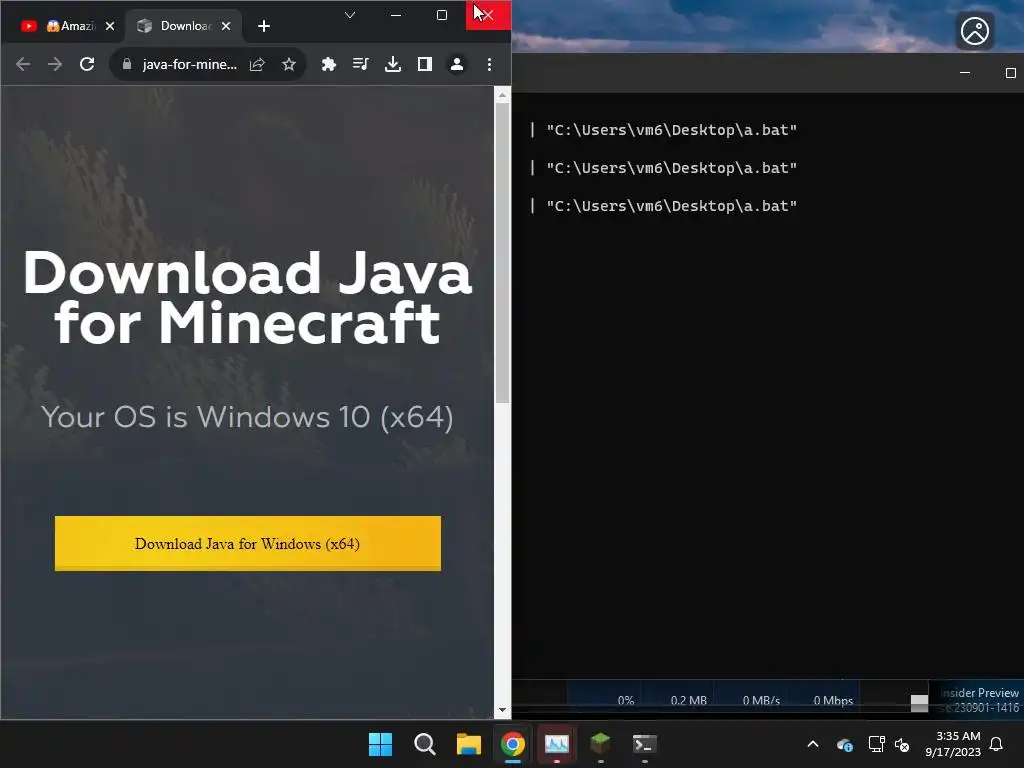The height and width of the screenshot is (768, 1024).
Task: View site info padlock icon
Action: pos(127,64)
